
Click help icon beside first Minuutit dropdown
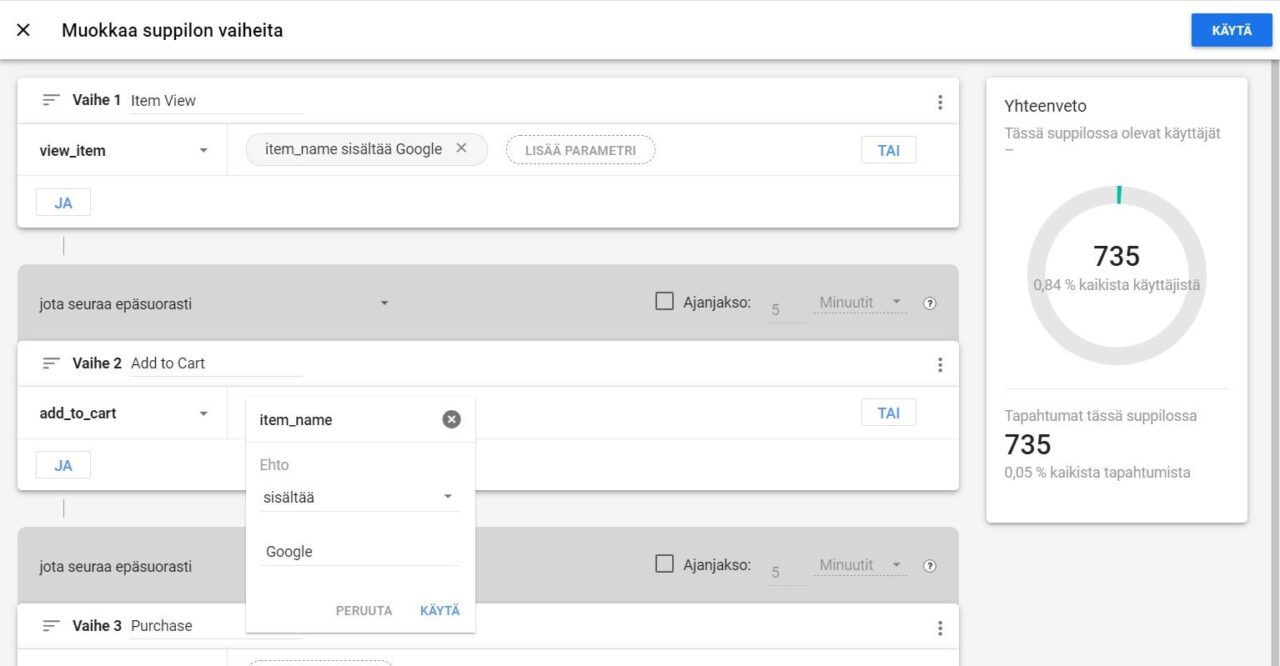(x=930, y=304)
